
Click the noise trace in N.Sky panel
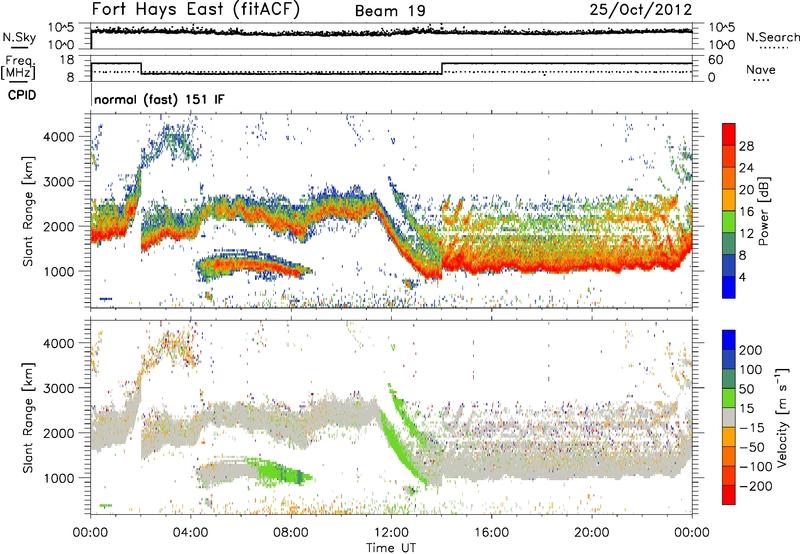click(x=391, y=32)
